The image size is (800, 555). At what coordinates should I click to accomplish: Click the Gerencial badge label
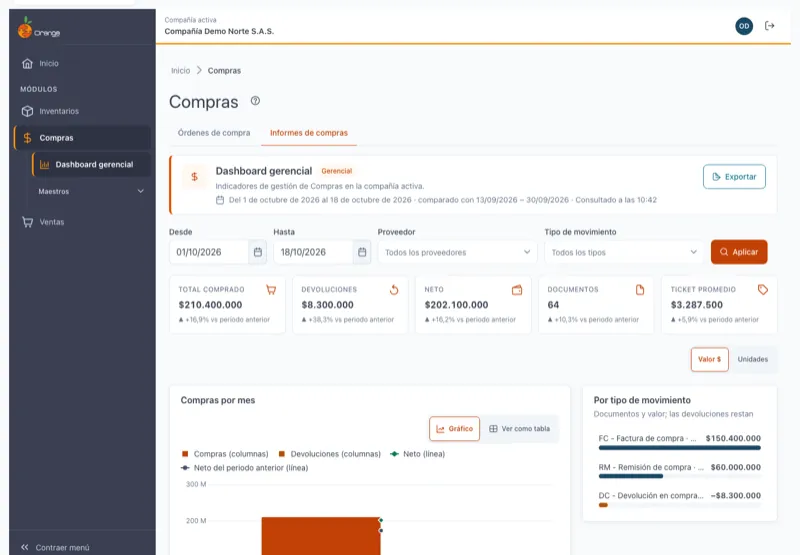coord(336,171)
